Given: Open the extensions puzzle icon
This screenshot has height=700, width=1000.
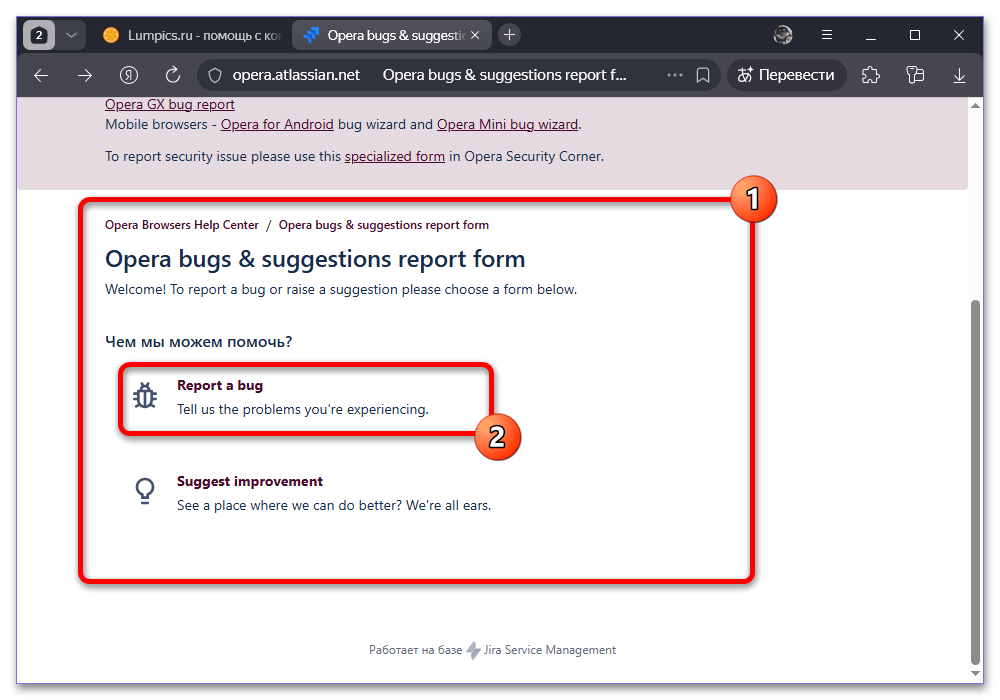Looking at the screenshot, I should [871, 75].
